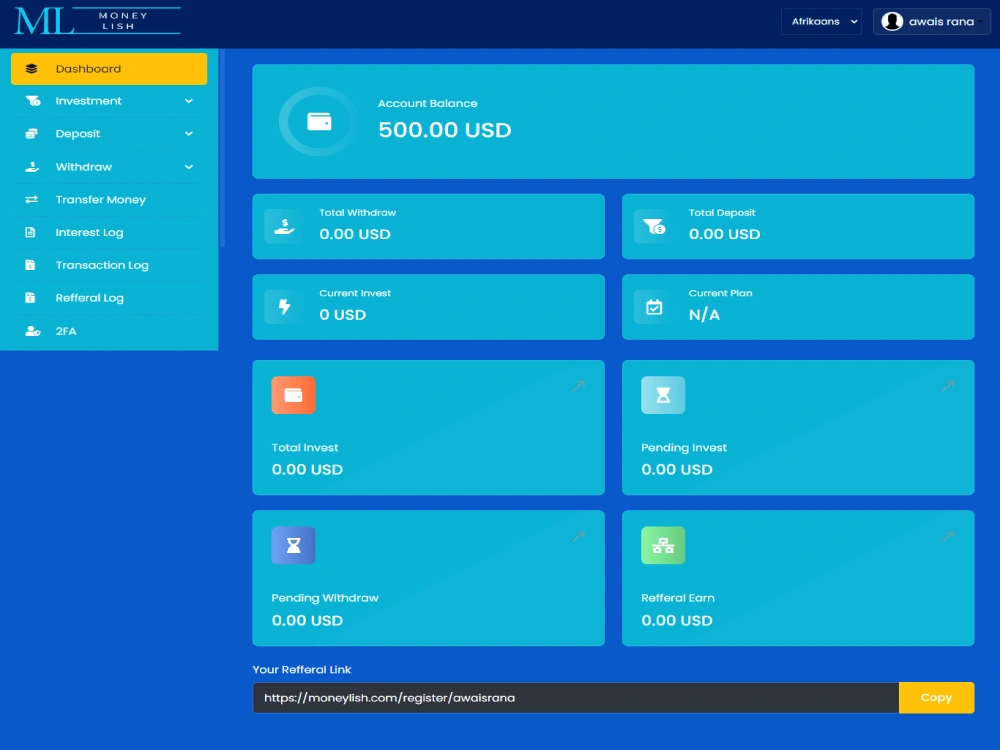Viewport: 1000px width, 750px height.
Task: Click the orange wallet icon above Total Invest
Action: click(293, 395)
